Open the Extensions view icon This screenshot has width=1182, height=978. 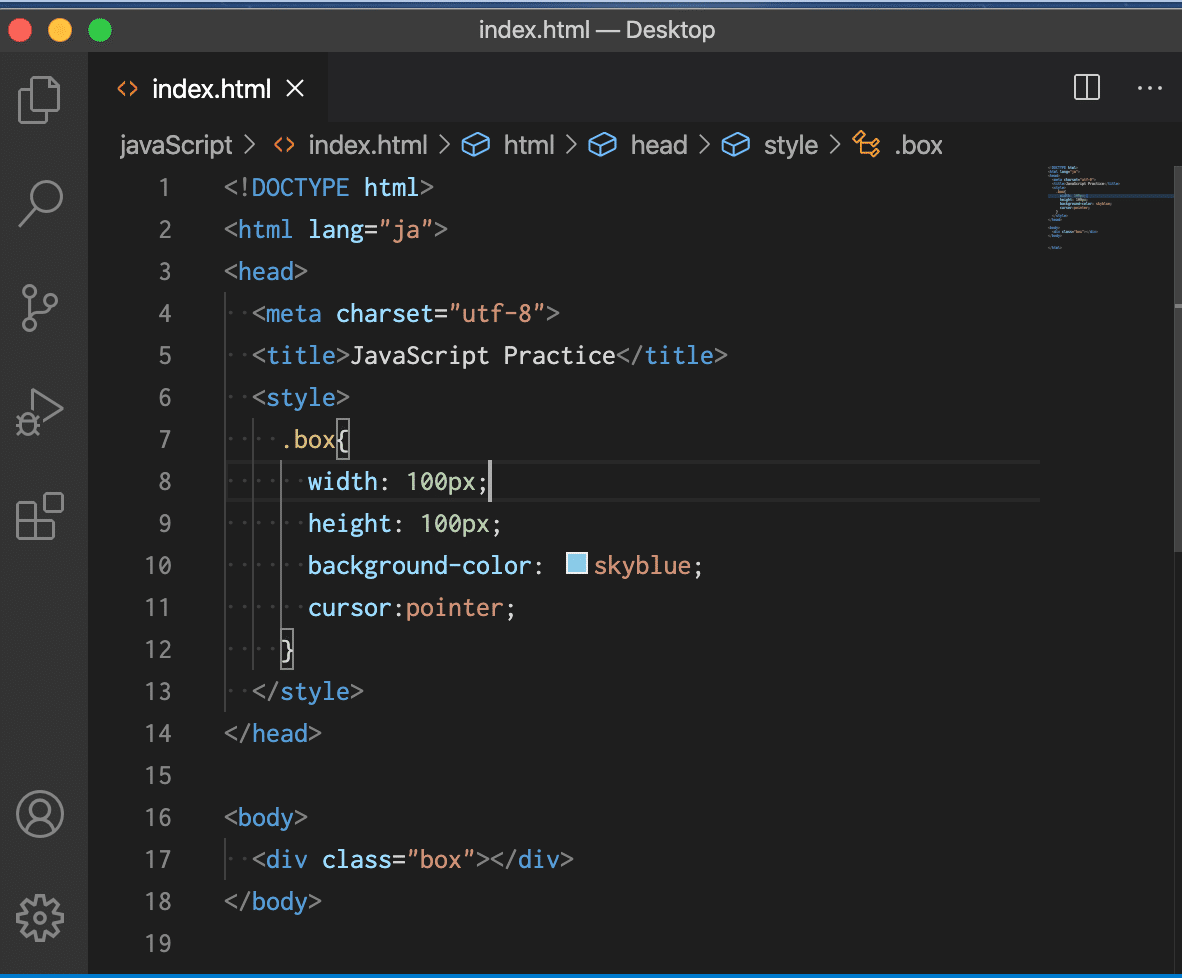click(x=39, y=516)
